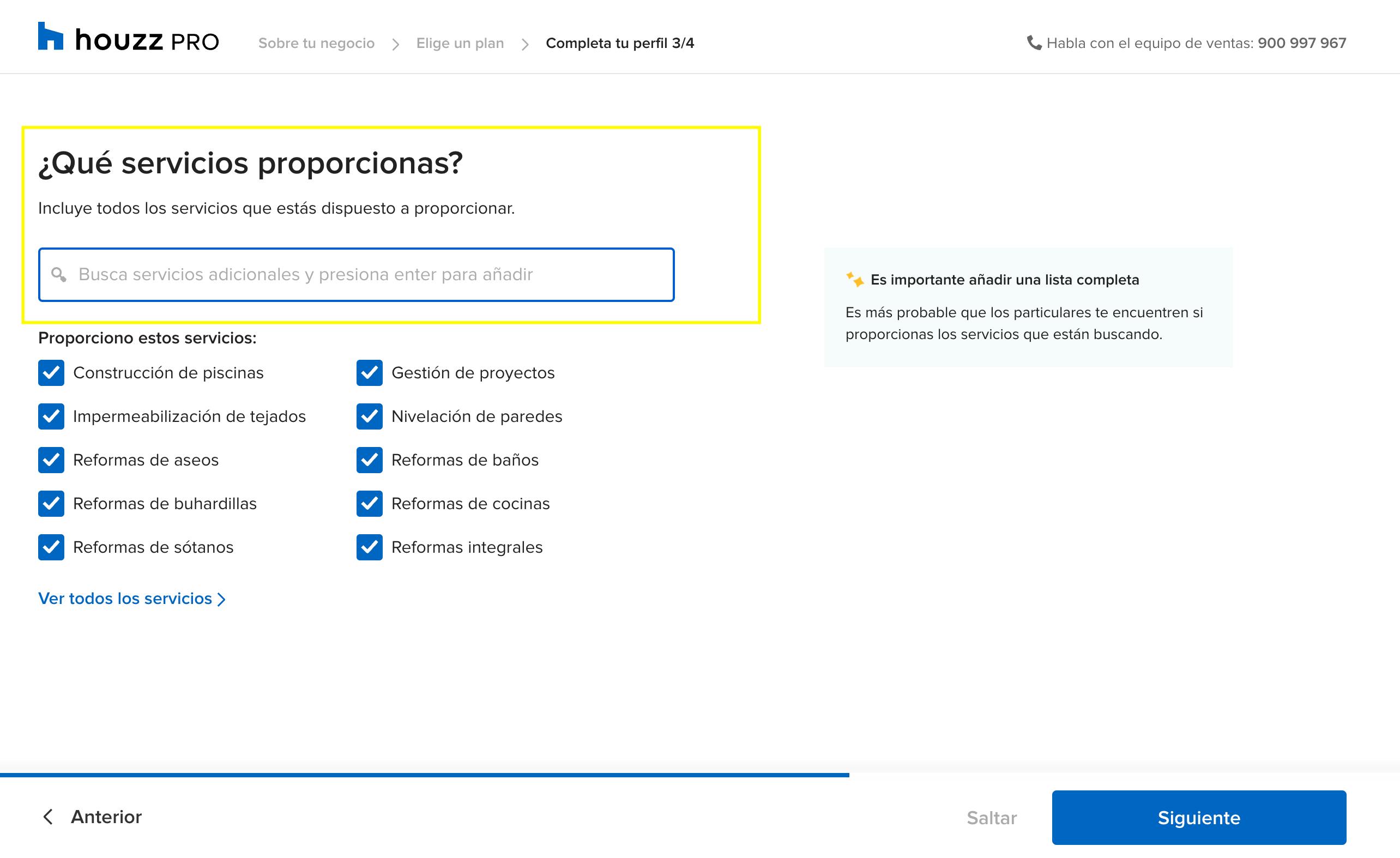The image size is (1400, 858).
Task: Click the phone icon beside sales team
Action: pyautogui.click(x=1034, y=43)
